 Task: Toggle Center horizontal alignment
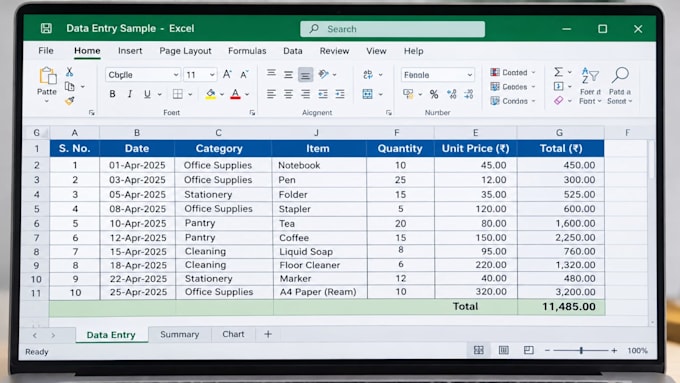click(x=288, y=94)
